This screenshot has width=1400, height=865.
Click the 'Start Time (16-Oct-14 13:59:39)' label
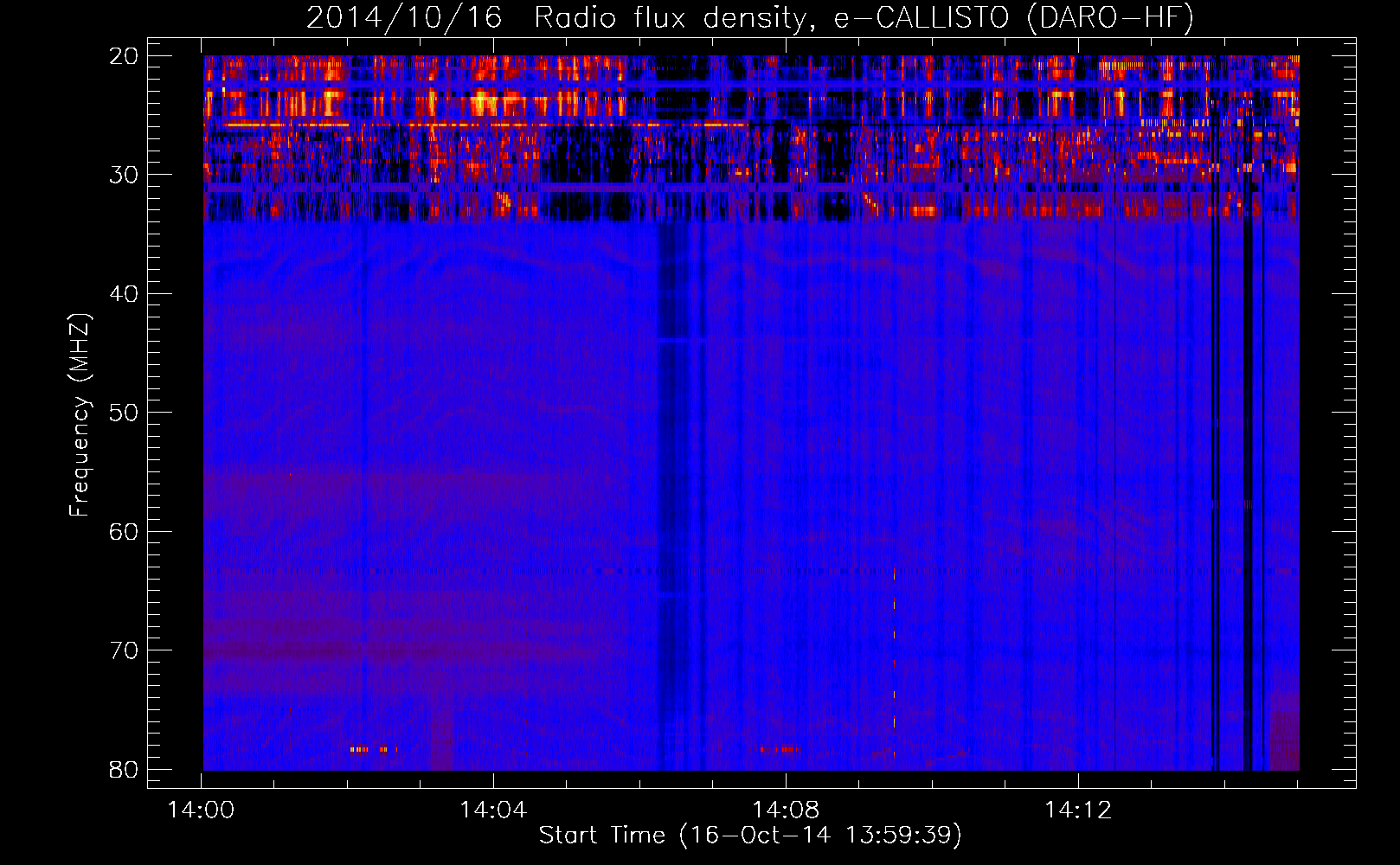tap(750, 836)
